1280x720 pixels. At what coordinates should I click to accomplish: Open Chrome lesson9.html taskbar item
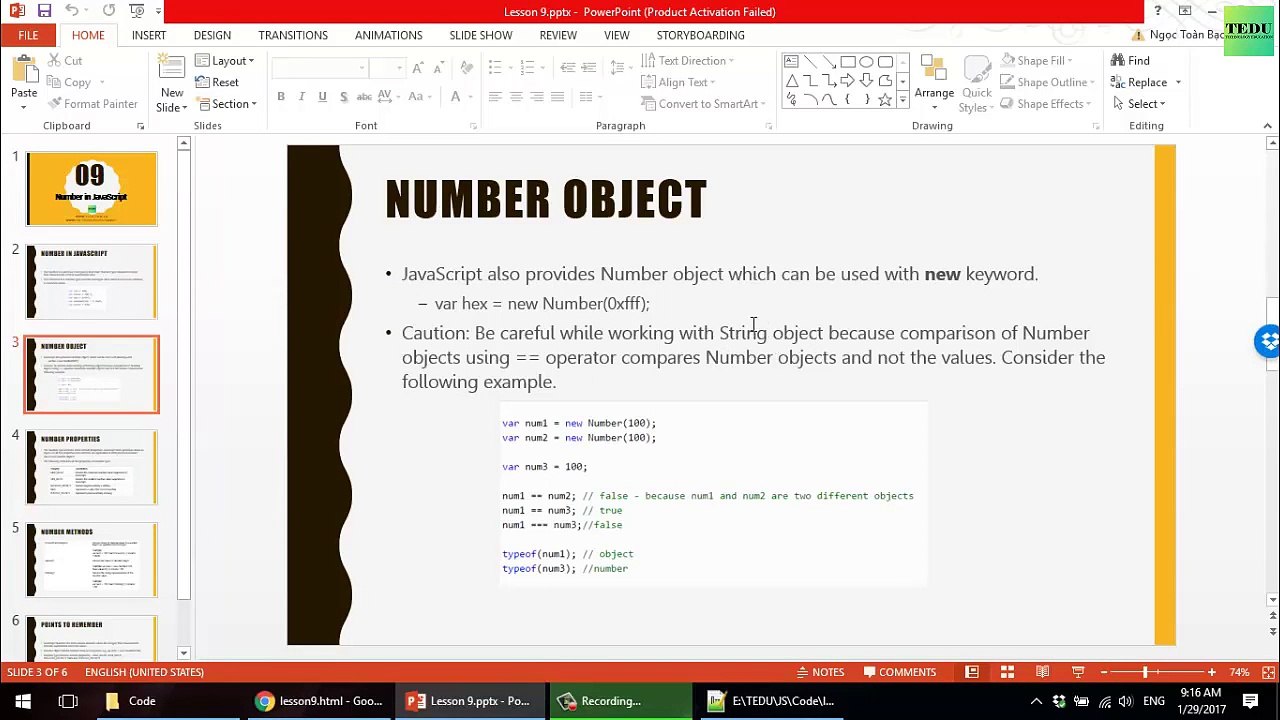pos(319,701)
